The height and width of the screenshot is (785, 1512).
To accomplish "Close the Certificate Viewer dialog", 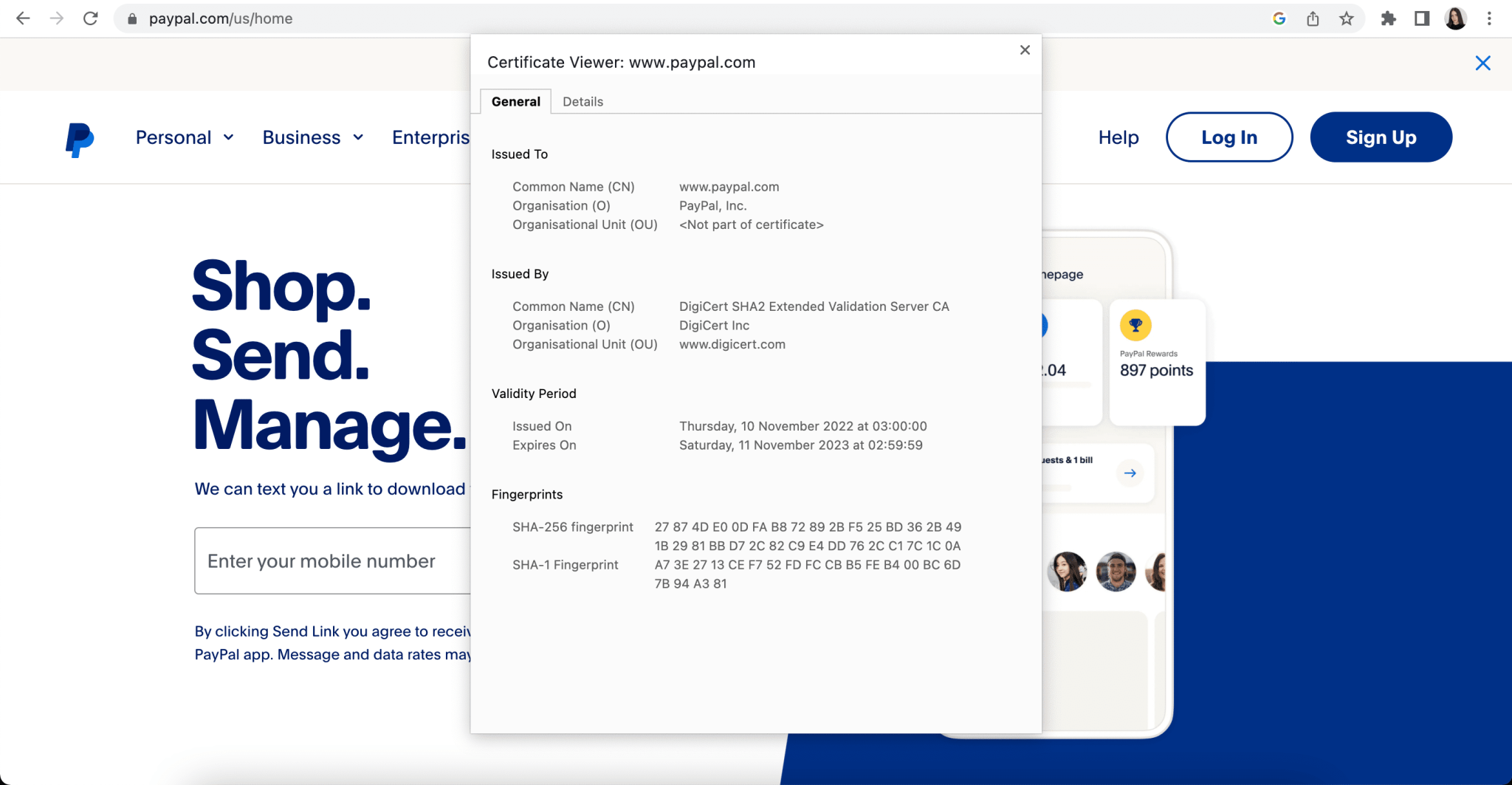I will tap(1025, 50).
